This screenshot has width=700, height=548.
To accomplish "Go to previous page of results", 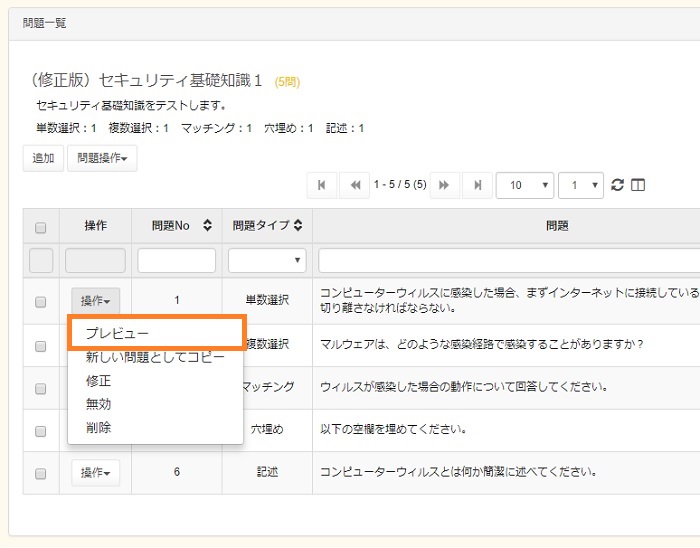I will tap(354, 185).
